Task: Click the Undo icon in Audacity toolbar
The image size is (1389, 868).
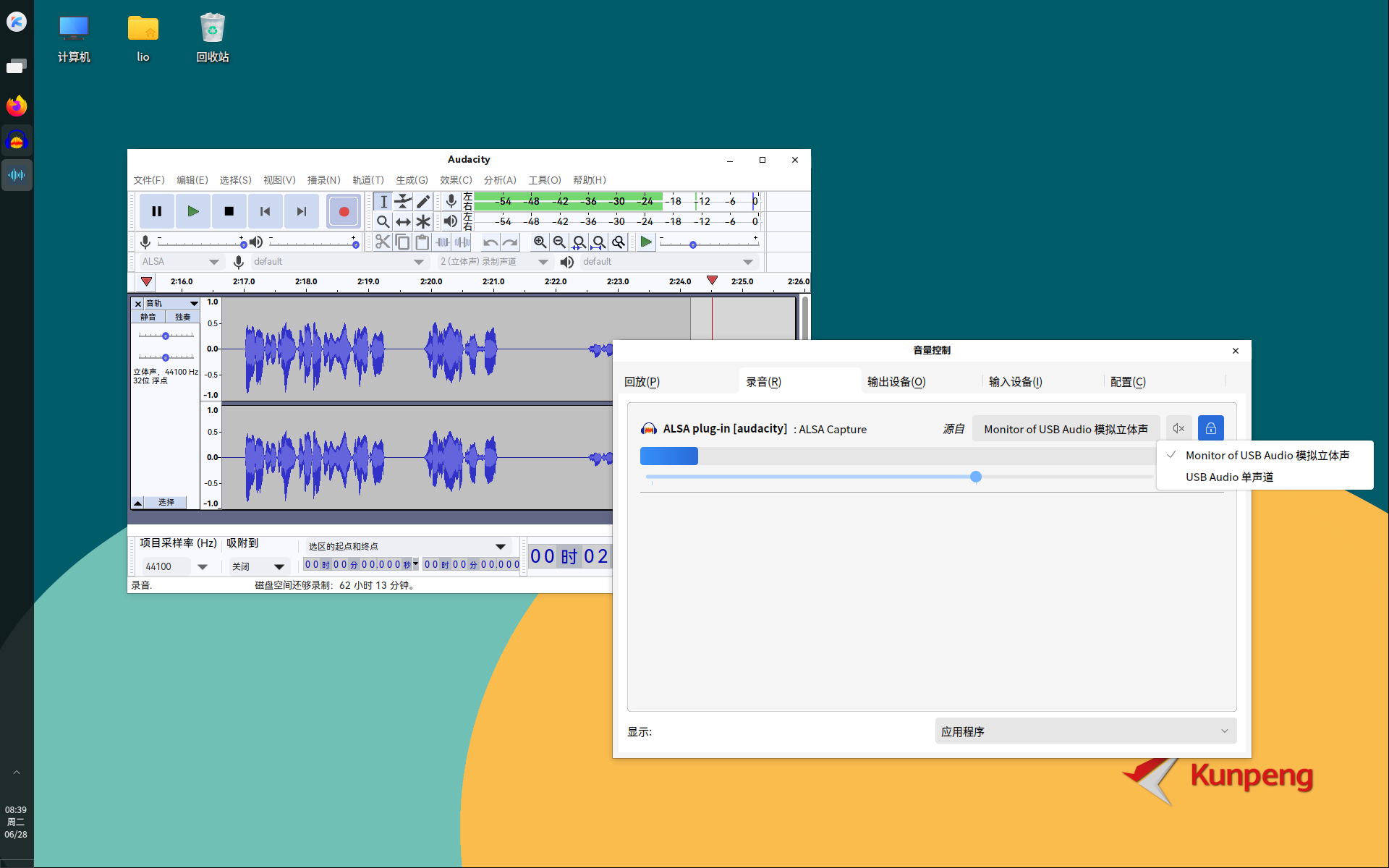Action: (490, 242)
